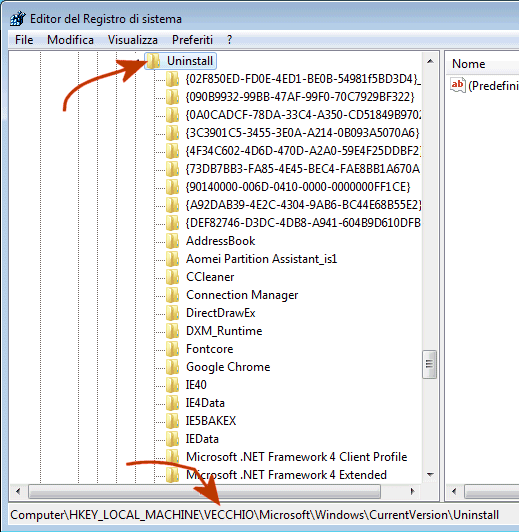The width and height of the screenshot is (519, 532).
Task: Click folder icon of {090B9932-99BB-47AF key
Action: (173, 97)
